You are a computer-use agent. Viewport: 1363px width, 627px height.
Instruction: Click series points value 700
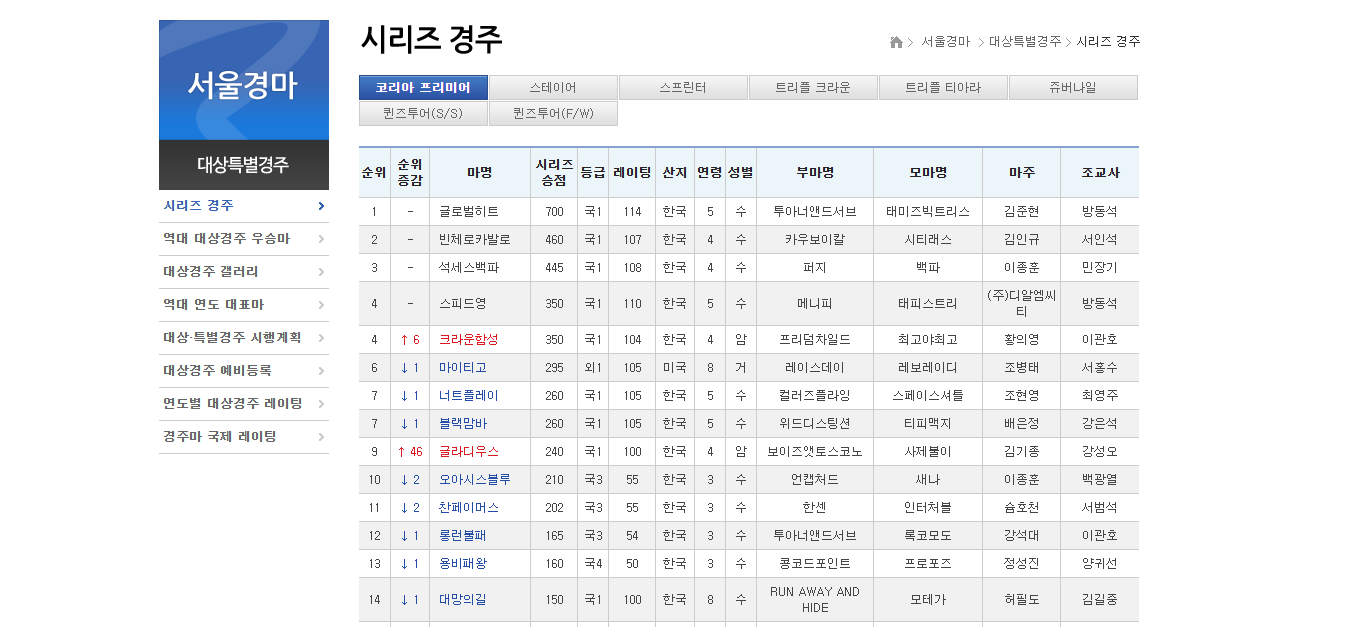click(x=554, y=212)
